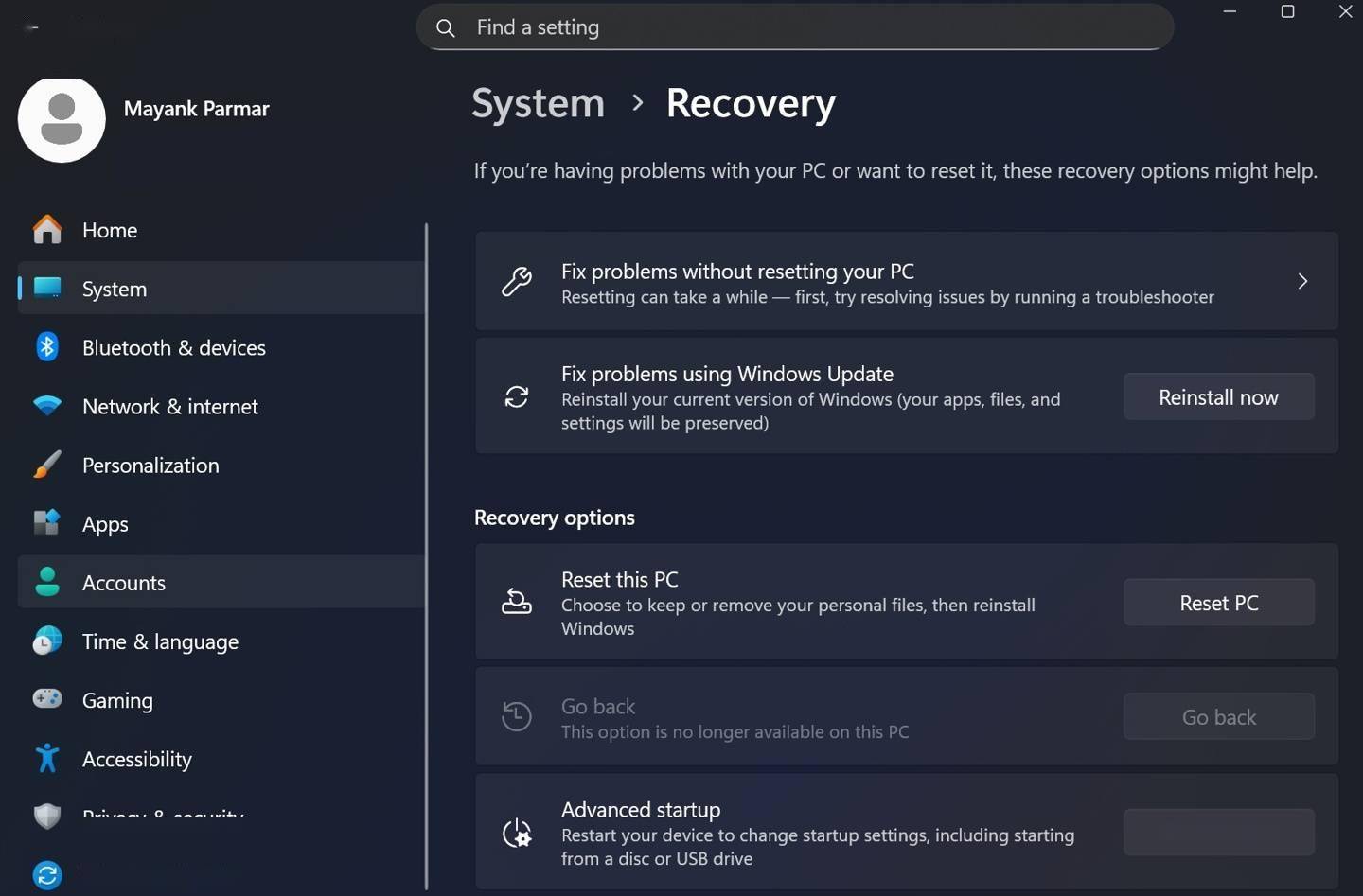Click the Advanced startup power gear icon
This screenshot has width=1363, height=896.
tap(517, 833)
